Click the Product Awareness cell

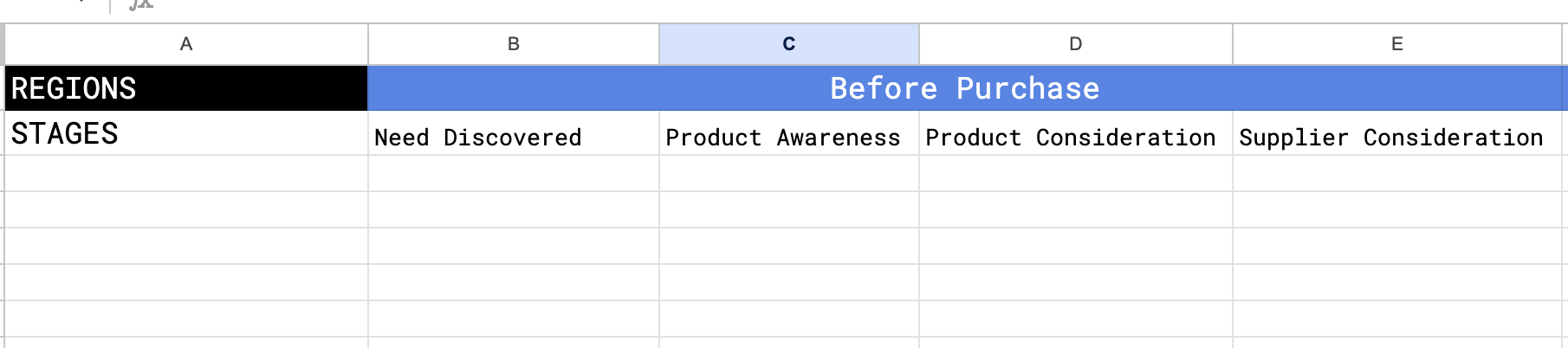pos(788,136)
